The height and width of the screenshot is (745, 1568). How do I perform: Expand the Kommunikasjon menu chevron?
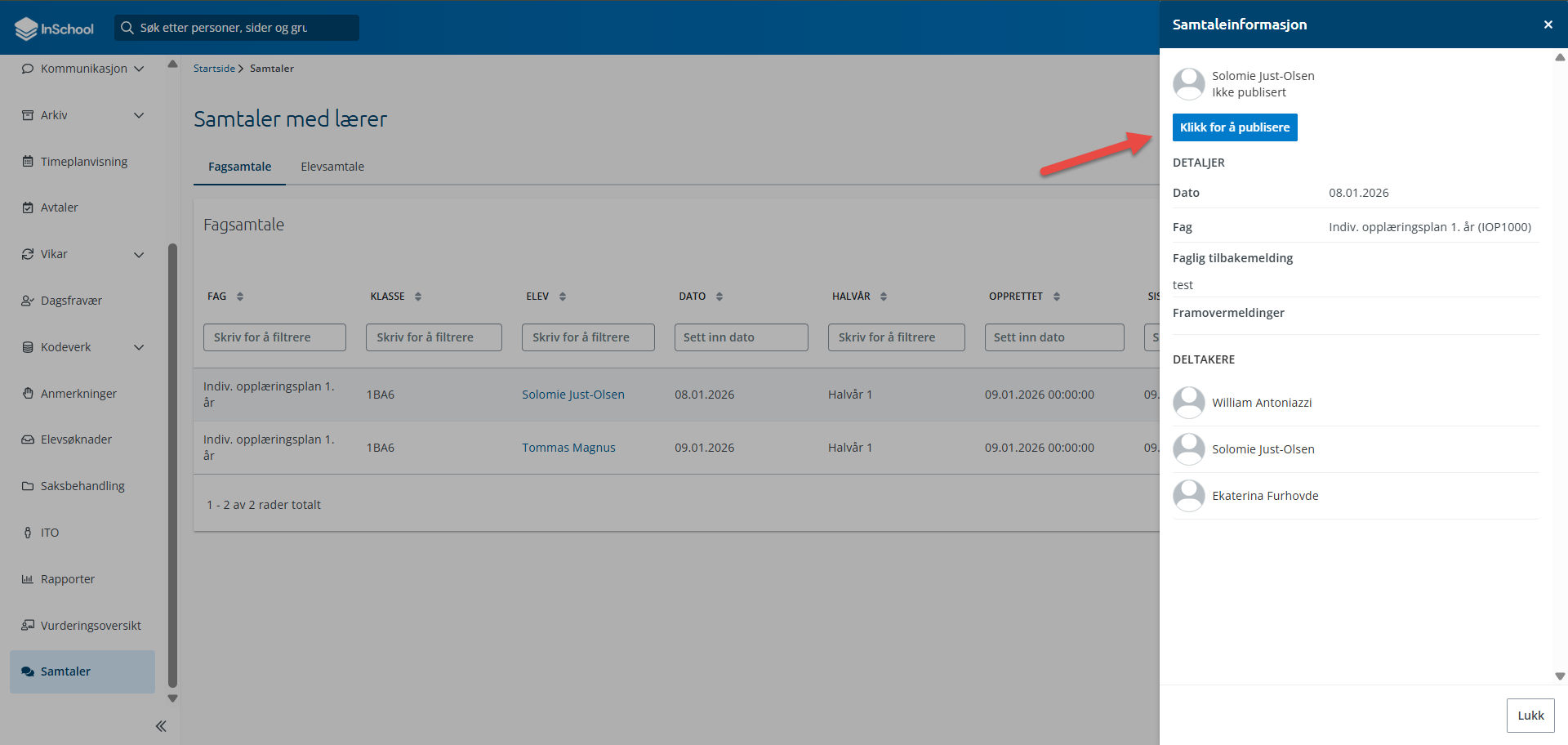139,69
